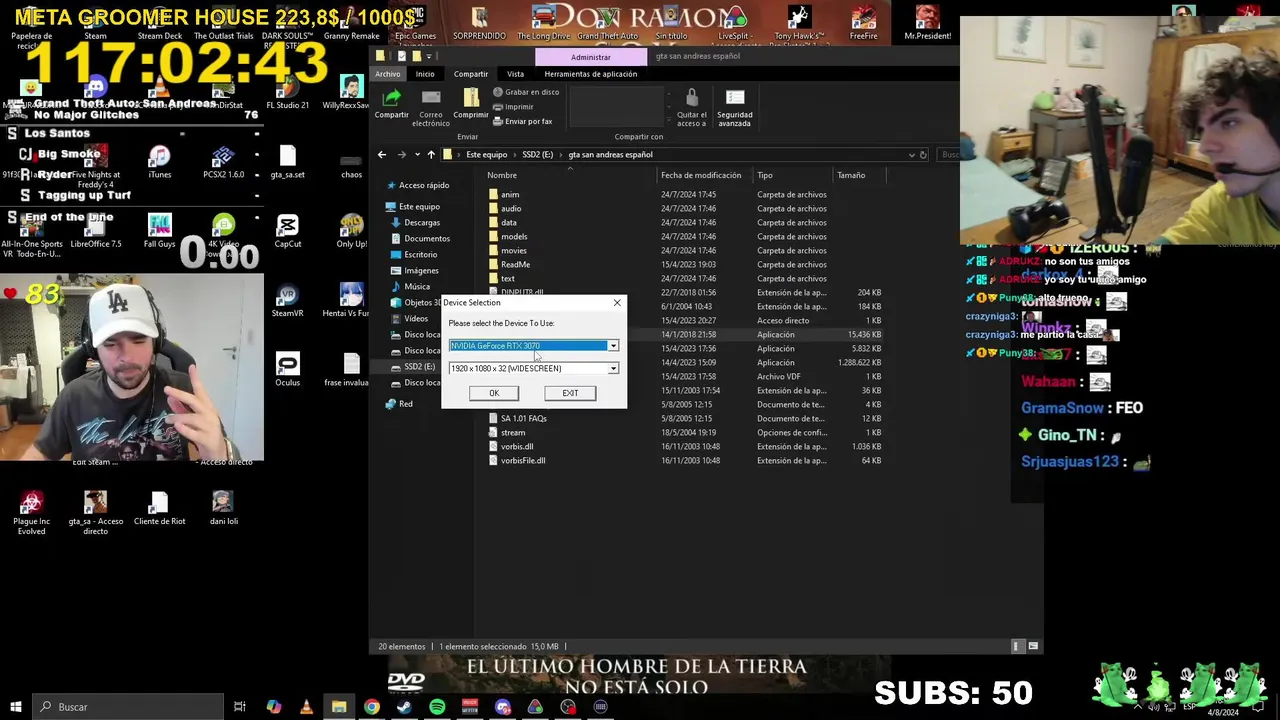Click Este equipo in the address breadcrumb
The width and height of the screenshot is (1280, 720).
487,155
